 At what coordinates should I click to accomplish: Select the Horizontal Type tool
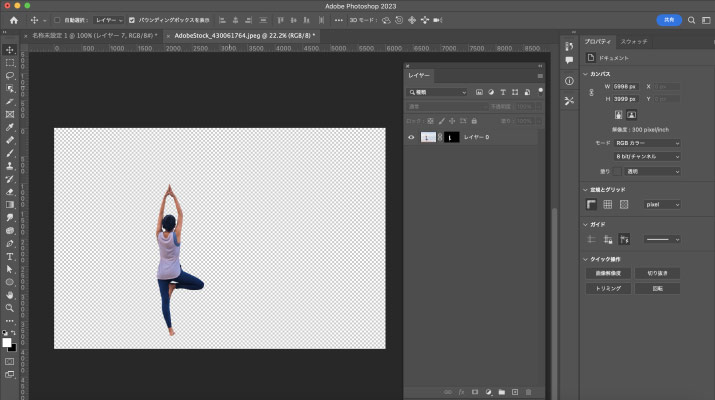click(x=10, y=256)
